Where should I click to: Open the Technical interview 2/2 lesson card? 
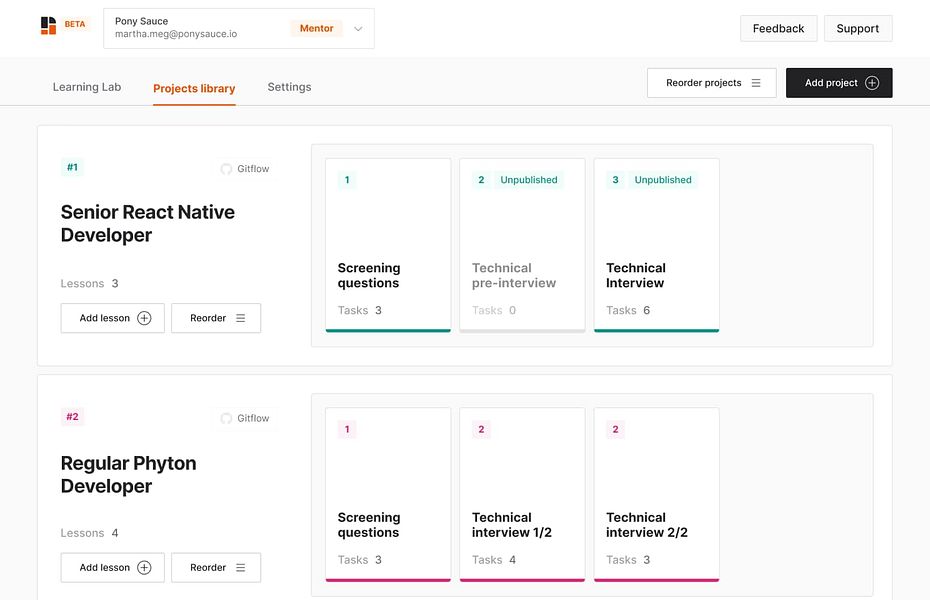(x=657, y=494)
